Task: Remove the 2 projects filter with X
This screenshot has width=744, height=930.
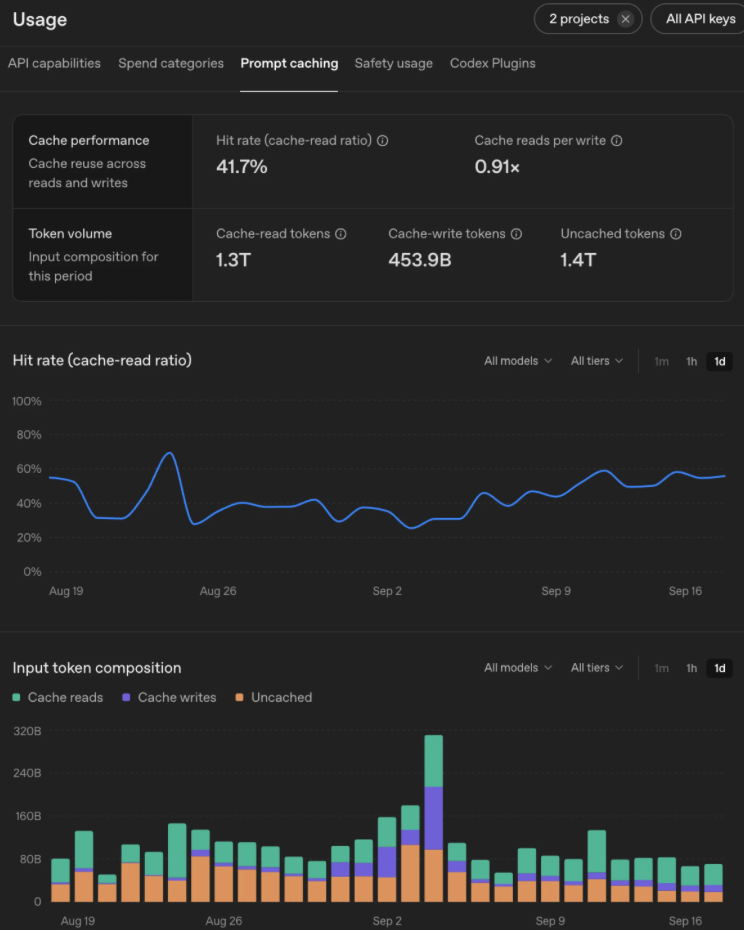Action: pos(625,19)
